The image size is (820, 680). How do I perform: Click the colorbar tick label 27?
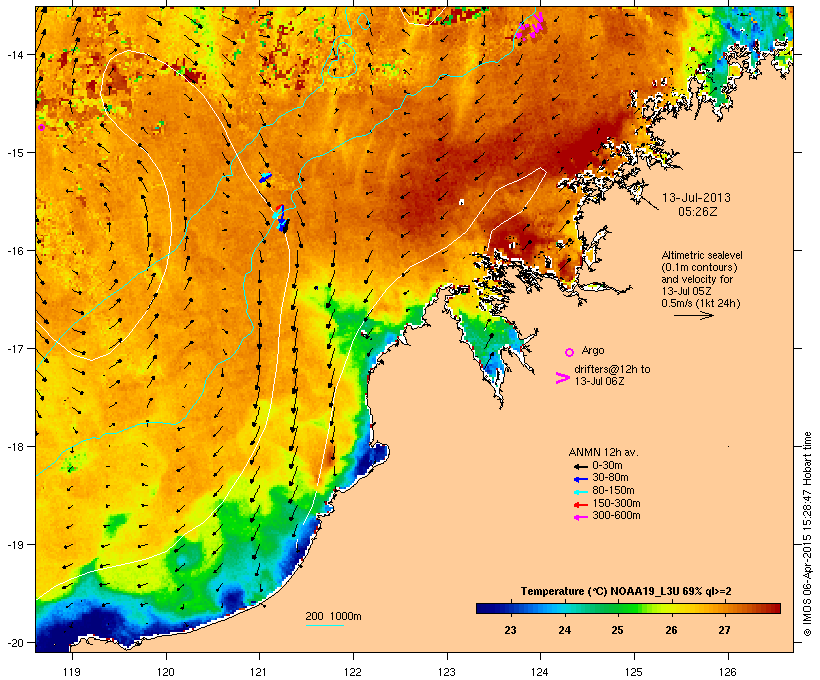tap(724, 630)
